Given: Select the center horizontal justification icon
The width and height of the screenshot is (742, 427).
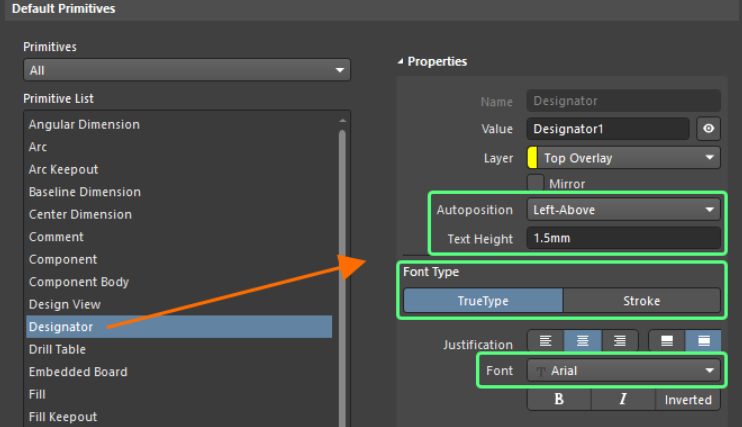Looking at the screenshot, I should (x=582, y=343).
